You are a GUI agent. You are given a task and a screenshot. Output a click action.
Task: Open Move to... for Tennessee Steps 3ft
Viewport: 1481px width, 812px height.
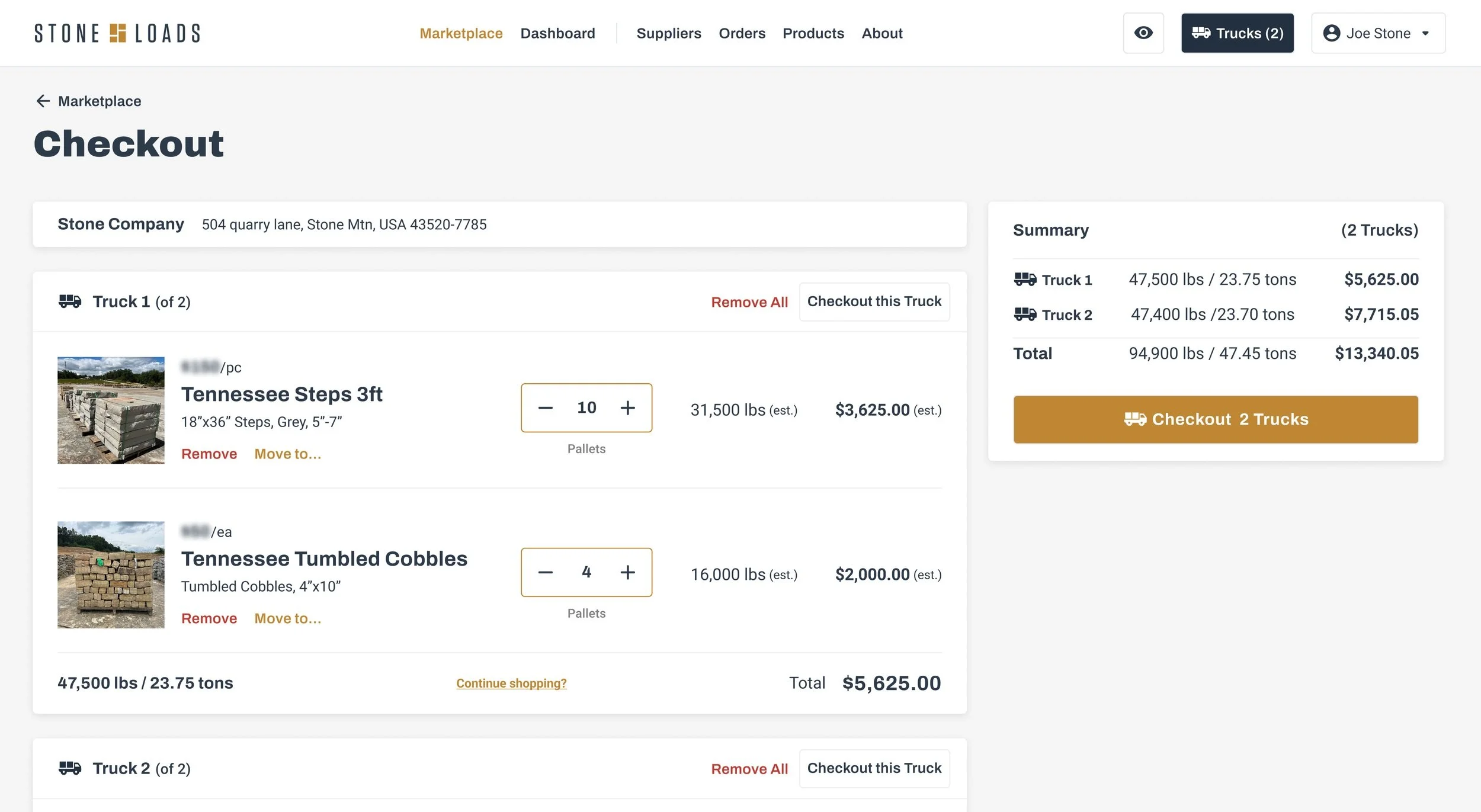(287, 454)
